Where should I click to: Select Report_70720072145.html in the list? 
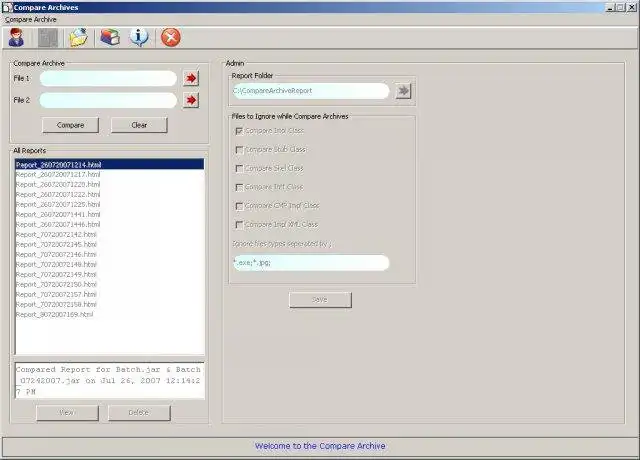coord(109,244)
